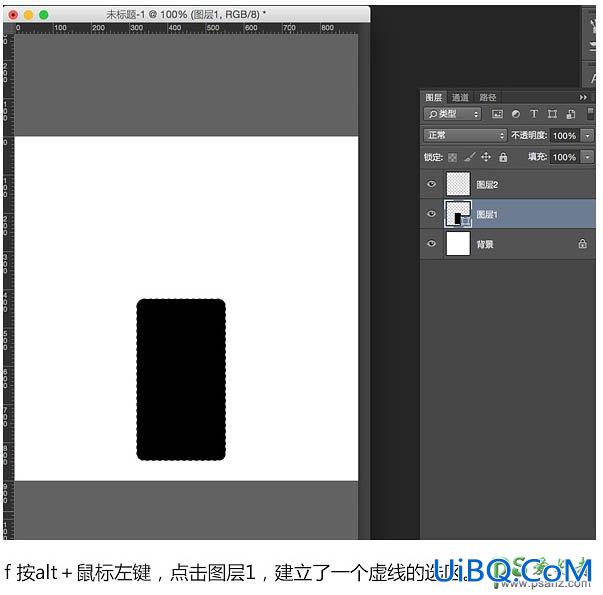Lock transparent pixels icon

click(452, 157)
